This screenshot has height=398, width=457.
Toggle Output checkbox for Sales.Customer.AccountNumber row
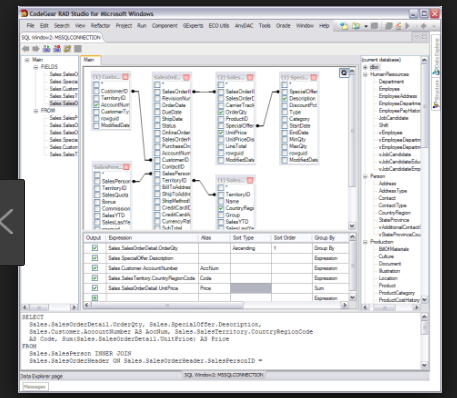[95, 268]
